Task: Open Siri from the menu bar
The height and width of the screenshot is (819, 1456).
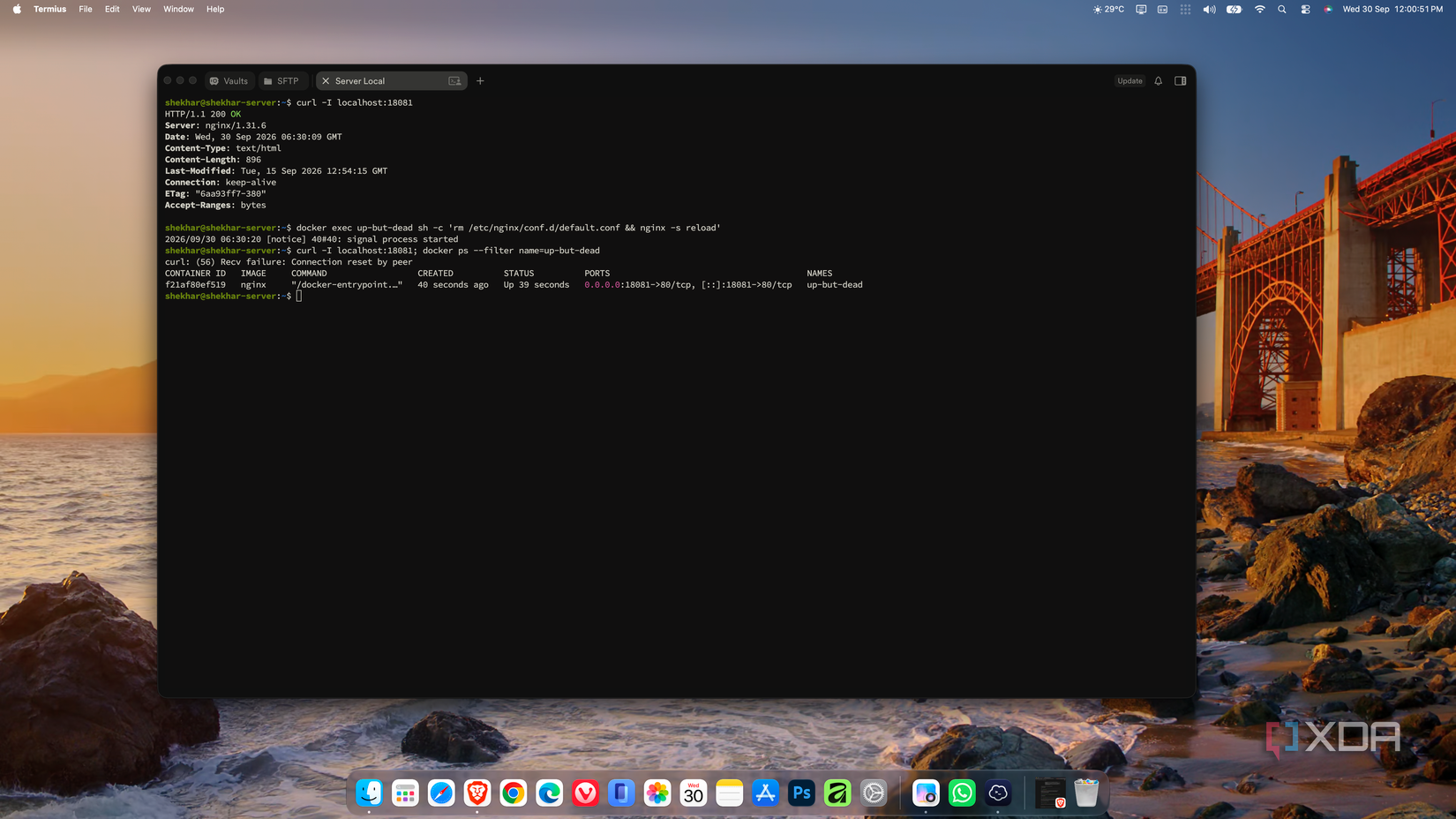Action: [x=1328, y=9]
